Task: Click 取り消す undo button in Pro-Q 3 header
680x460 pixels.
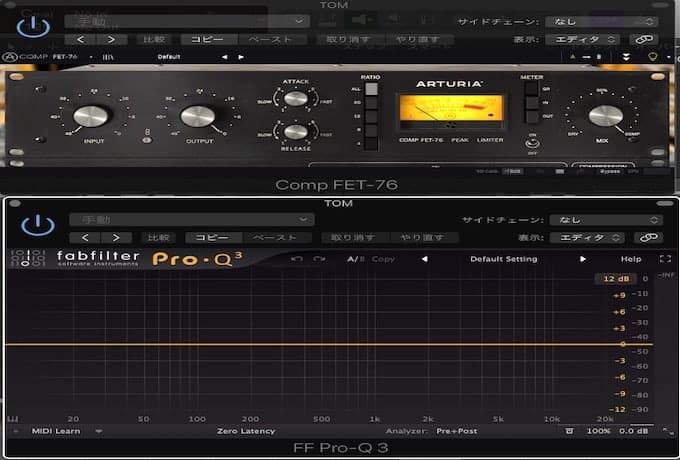Action: (x=356, y=238)
